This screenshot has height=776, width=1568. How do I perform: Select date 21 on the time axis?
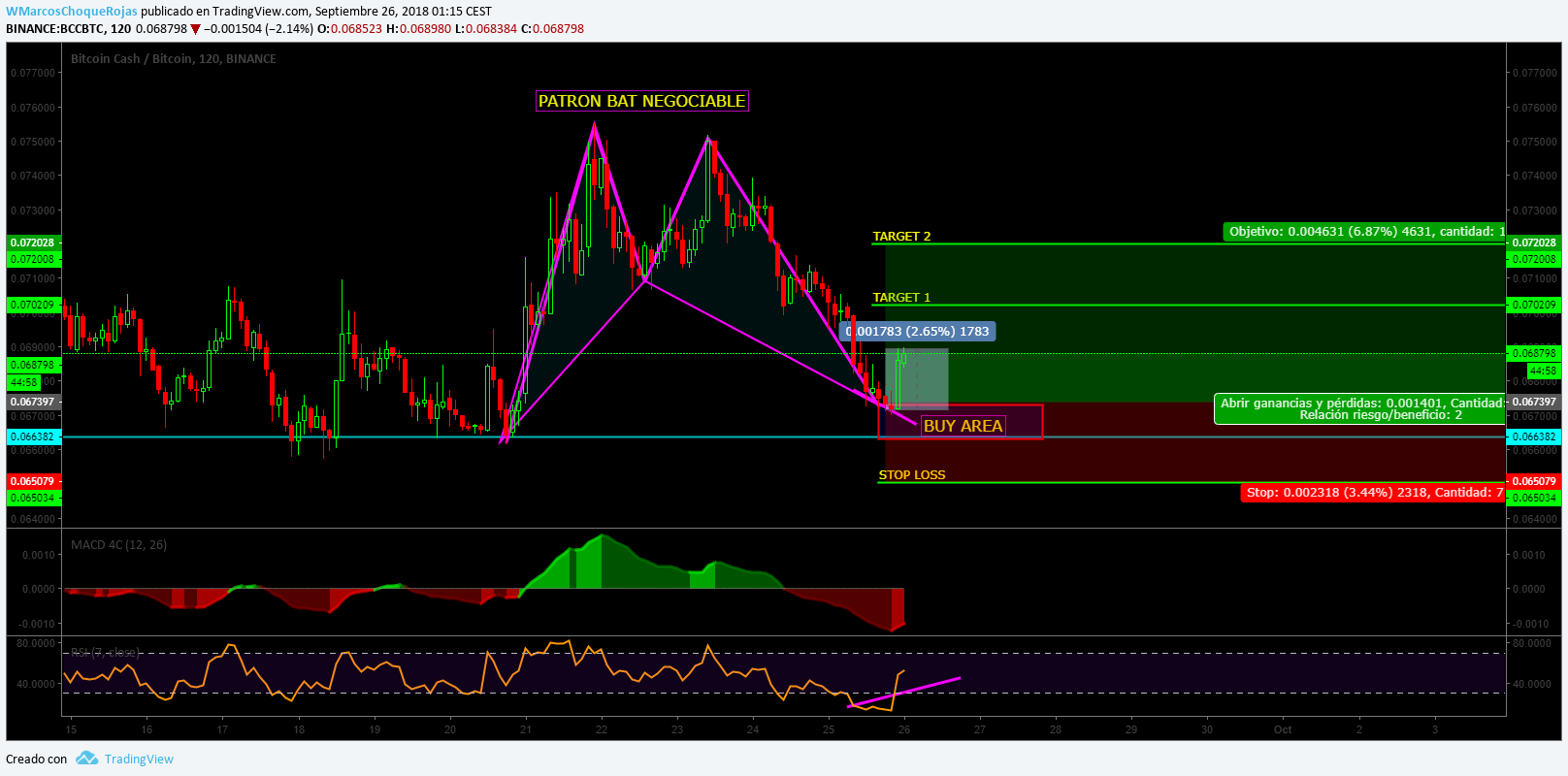525,729
